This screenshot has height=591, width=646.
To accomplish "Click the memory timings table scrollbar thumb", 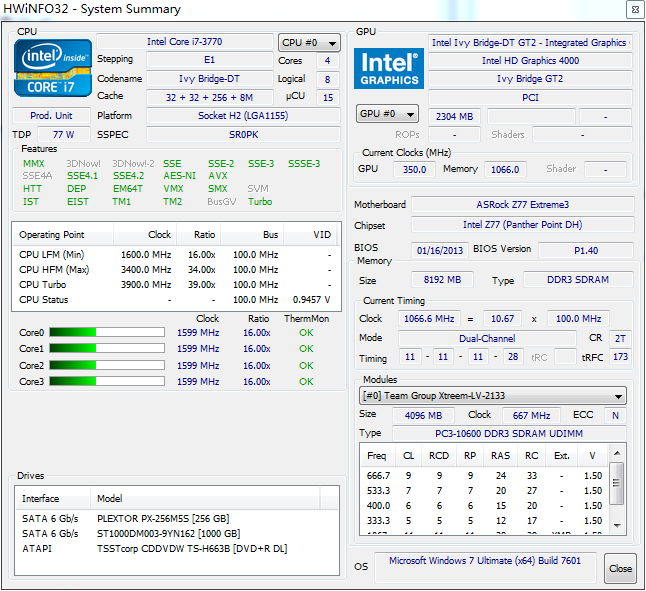I will pyautogui.click(x=617, y=483).
